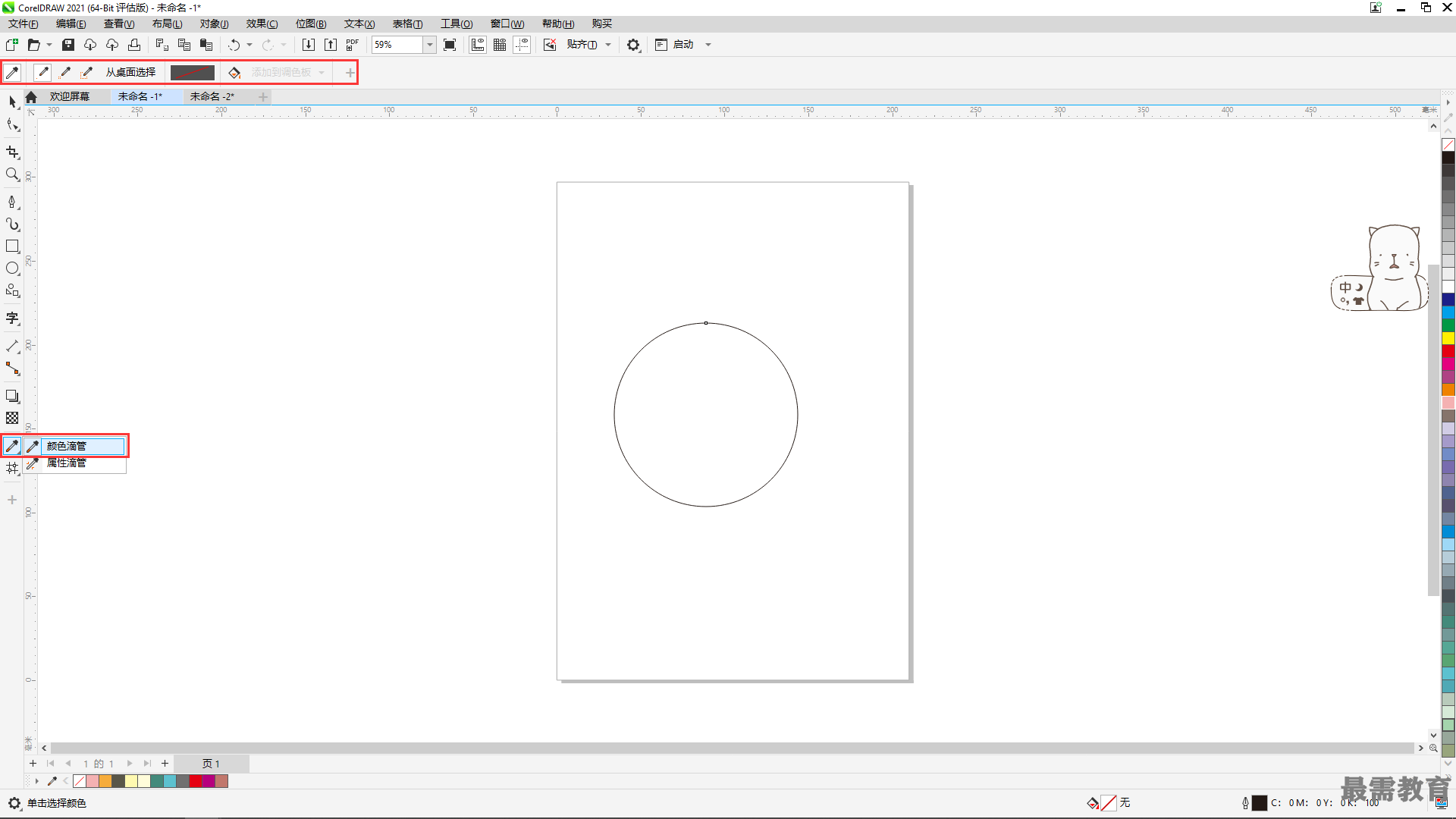Select the Artistic media tool
This screenshot has height=819, width=1456.
tap(12, 224)
